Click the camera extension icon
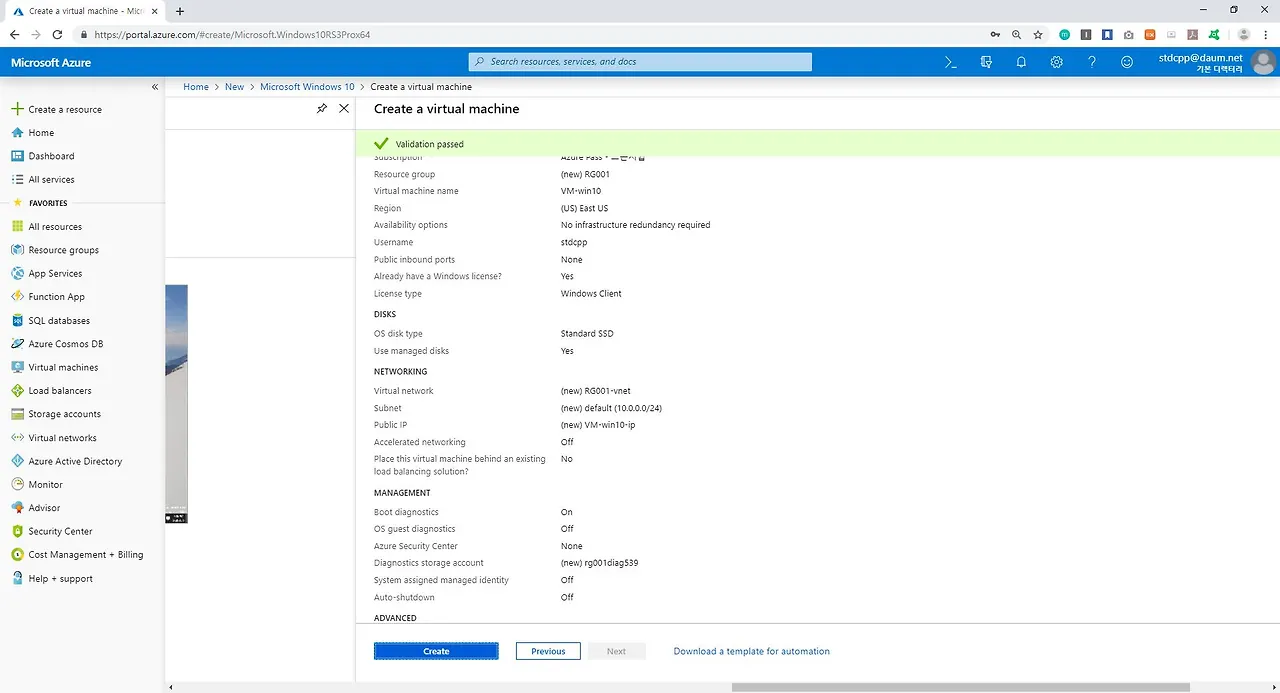 click(x=1128, y=34)
